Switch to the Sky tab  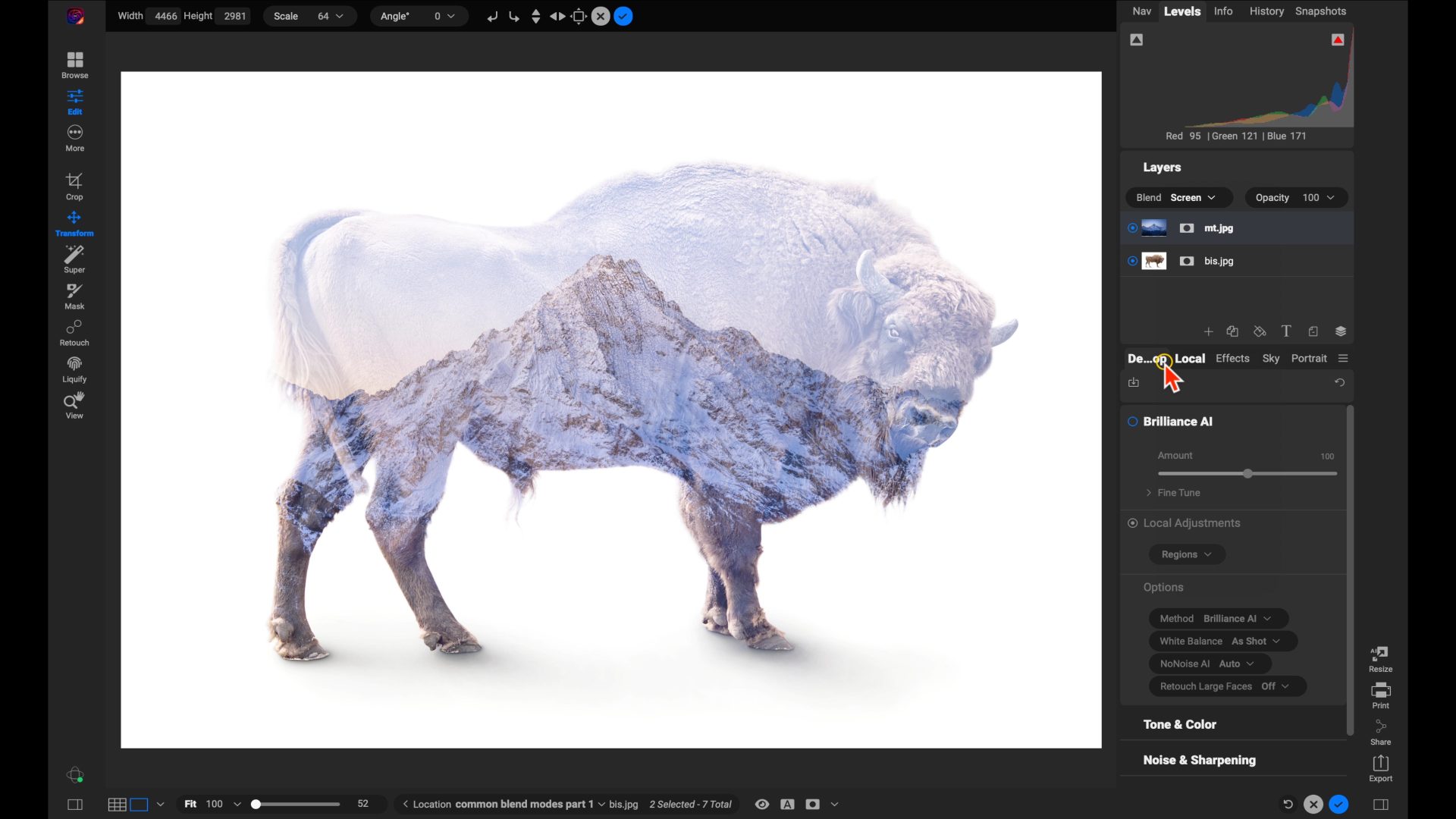coord(1271,359)
